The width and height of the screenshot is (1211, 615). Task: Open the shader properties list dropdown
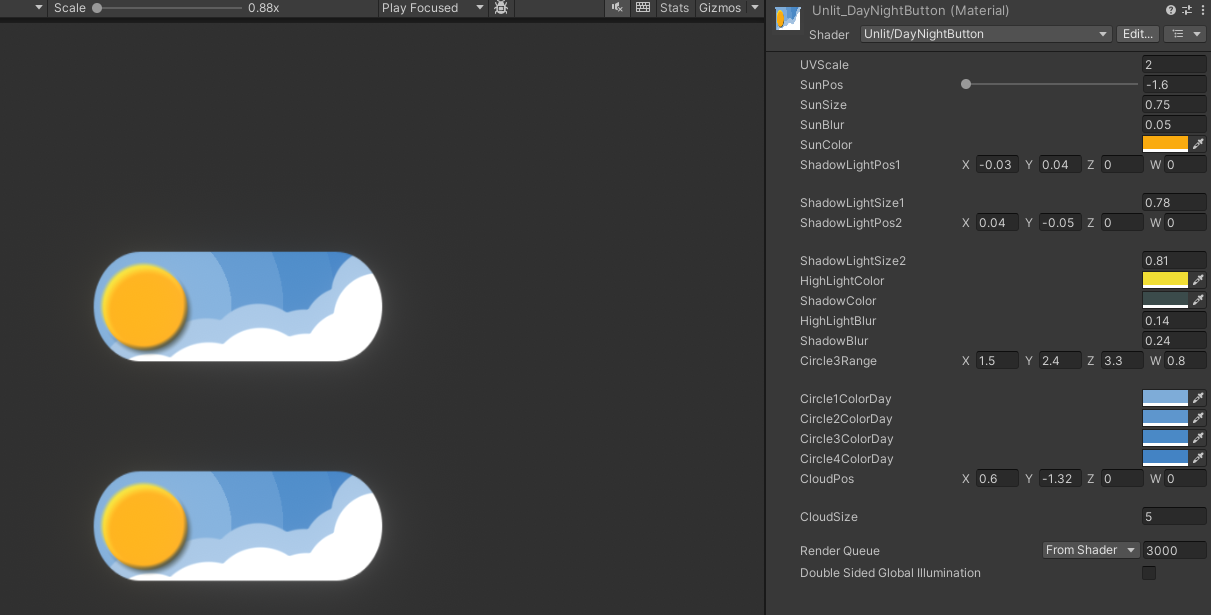pyautogui.click(x=1187, y=34)
